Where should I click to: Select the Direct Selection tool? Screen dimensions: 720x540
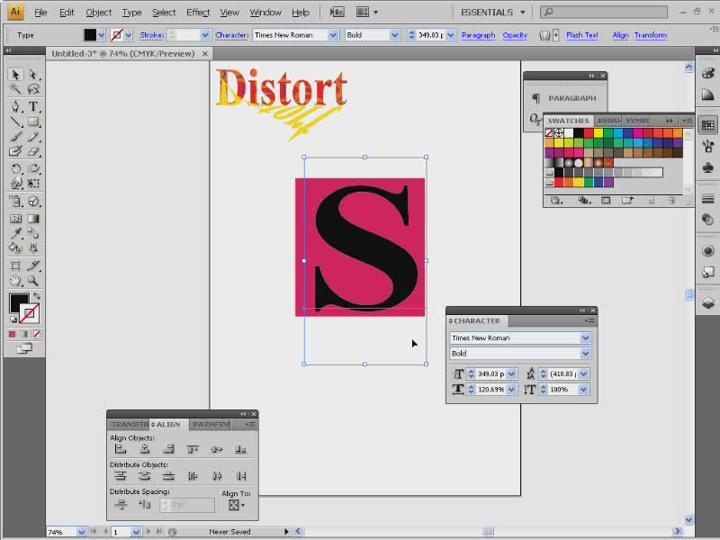[33, 74]
